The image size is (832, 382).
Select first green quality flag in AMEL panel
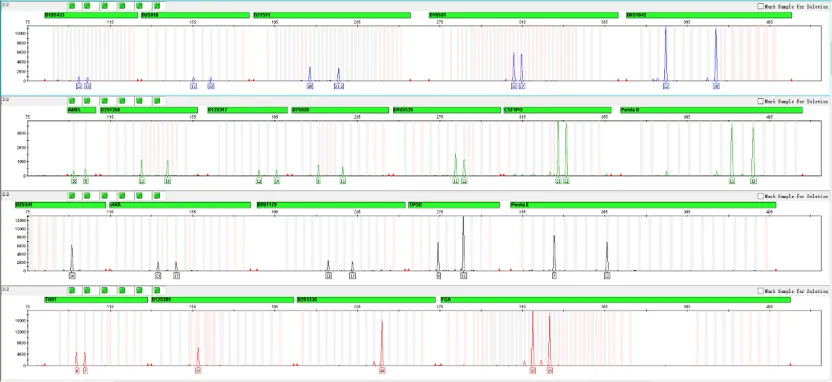click(72, 101)
